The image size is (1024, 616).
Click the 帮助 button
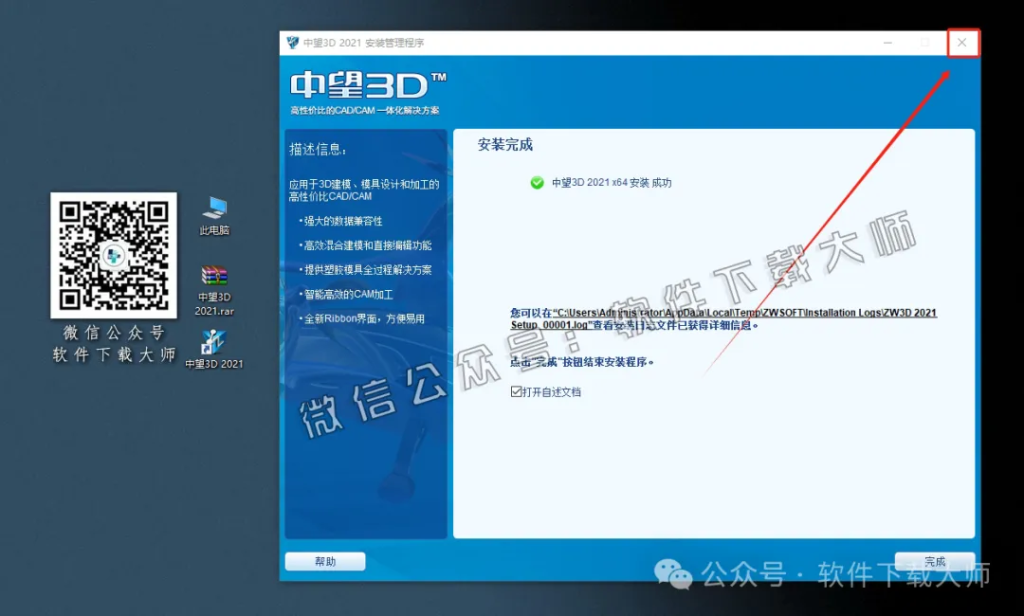pyautogui.click(x=325, y=561)
